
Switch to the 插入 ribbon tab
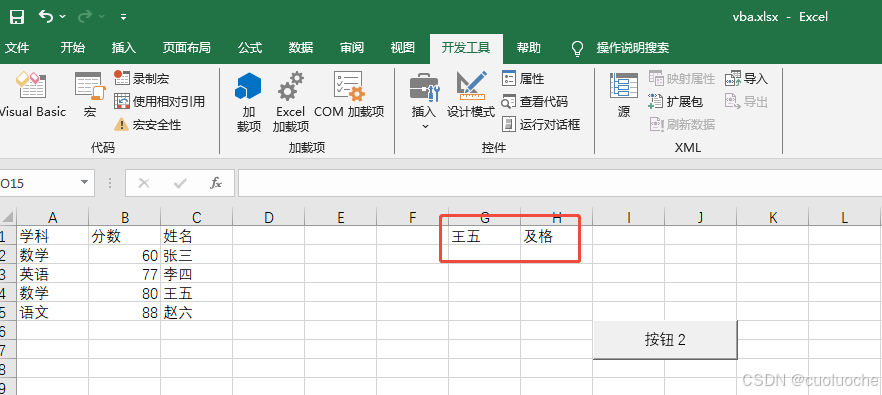pyautogui.click(x=124, y=48)
